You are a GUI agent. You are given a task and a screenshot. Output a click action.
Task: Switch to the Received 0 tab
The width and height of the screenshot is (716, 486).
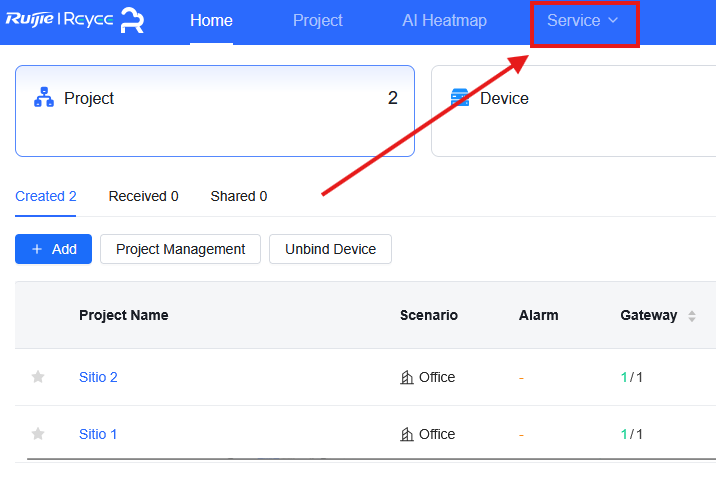pos(143,196)
